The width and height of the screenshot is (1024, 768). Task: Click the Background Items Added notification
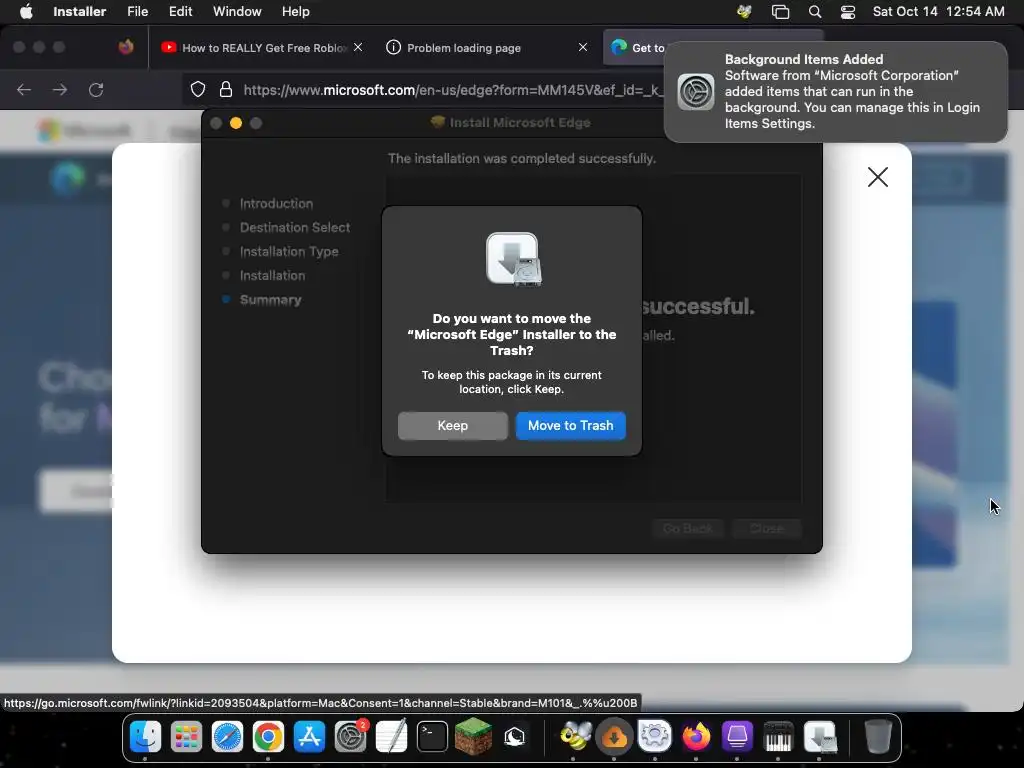[x=835, y=91]
